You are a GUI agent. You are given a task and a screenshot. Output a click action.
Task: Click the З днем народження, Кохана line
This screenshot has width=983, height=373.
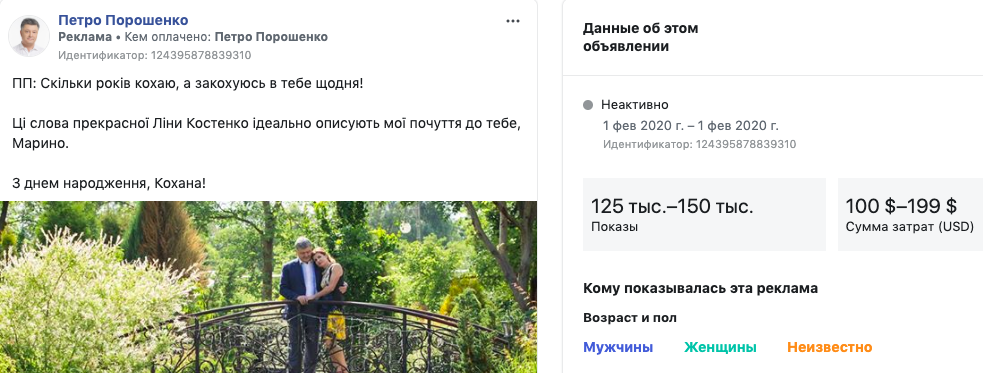pyautogui.click(x=109, y=184)
